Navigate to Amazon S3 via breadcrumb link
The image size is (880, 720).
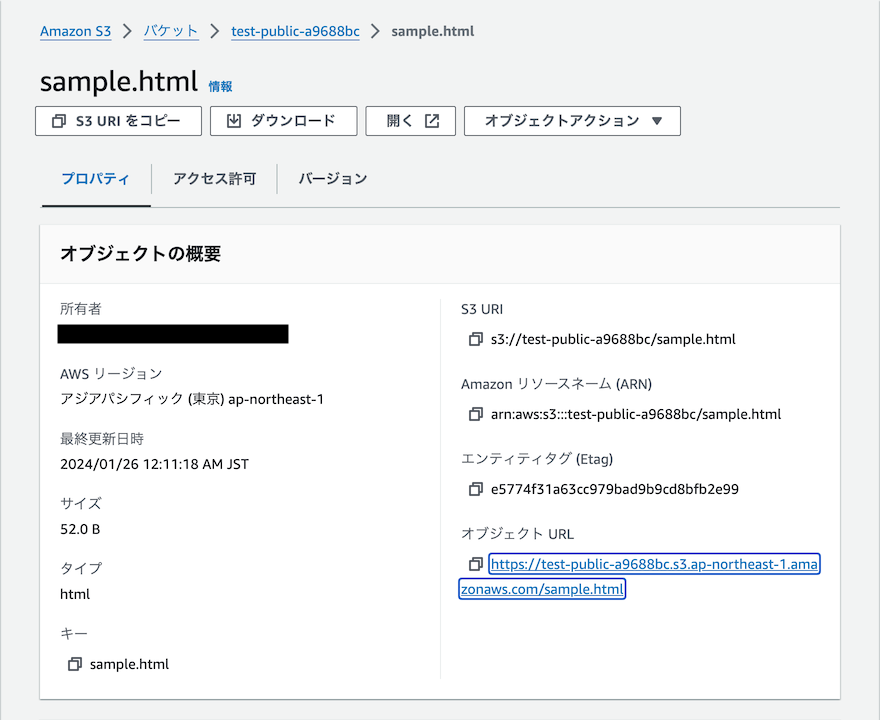(76, 31)
